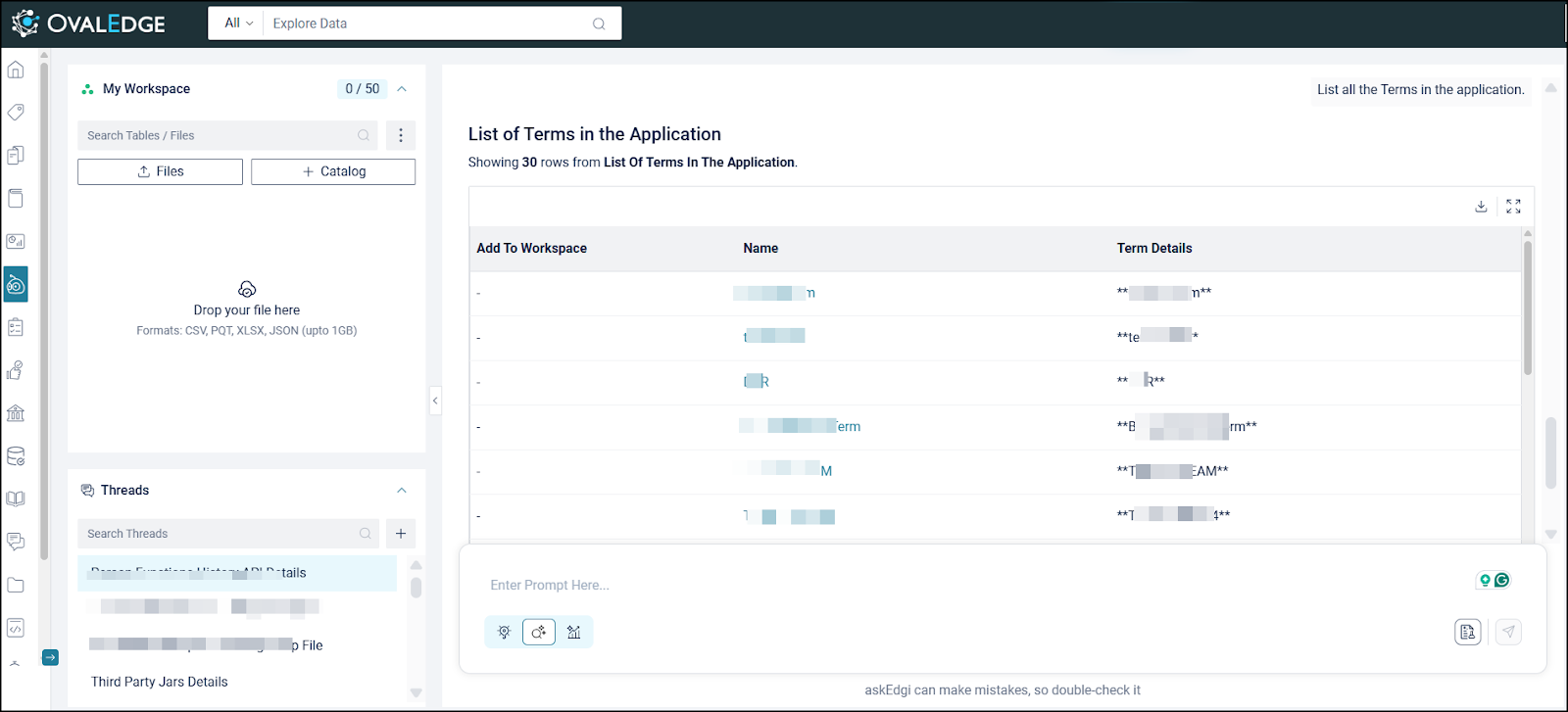Click the home icon in left sidebar
This screenshot has width=1568, height=712.
pos(16,70)
